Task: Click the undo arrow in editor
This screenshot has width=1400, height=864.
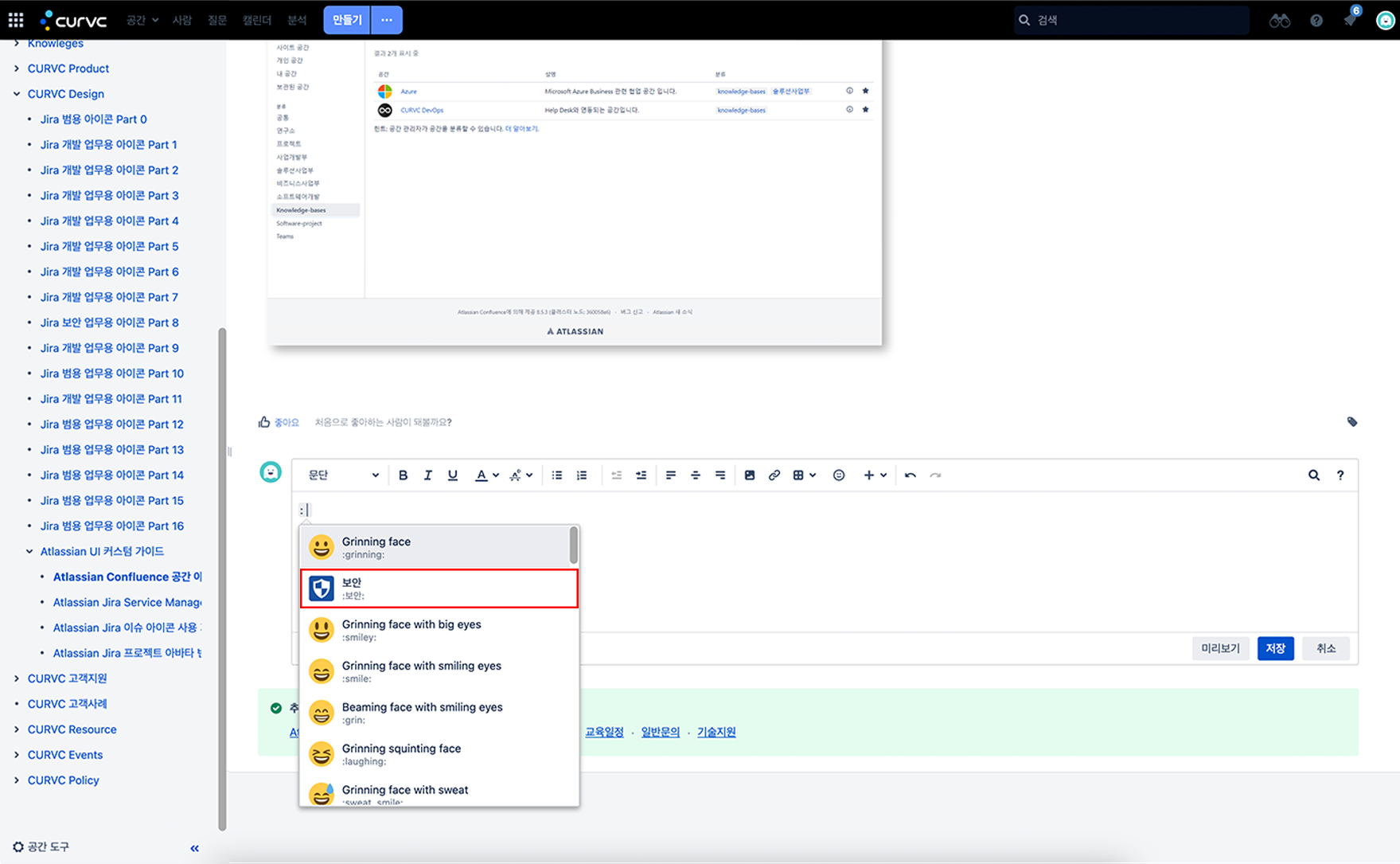Action: [910, 475]
